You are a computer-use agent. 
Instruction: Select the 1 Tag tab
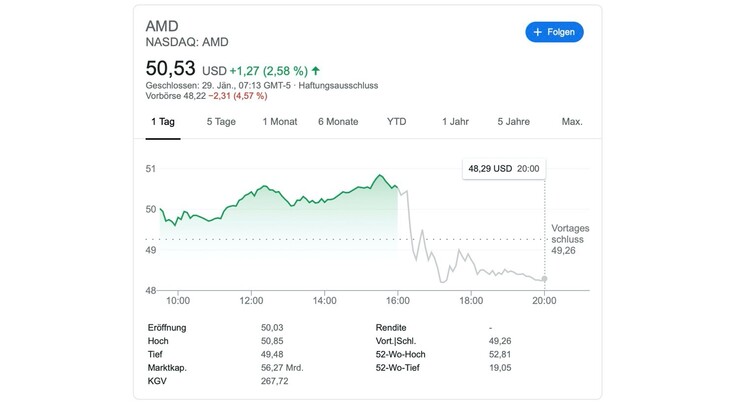[x=163, y=121]
